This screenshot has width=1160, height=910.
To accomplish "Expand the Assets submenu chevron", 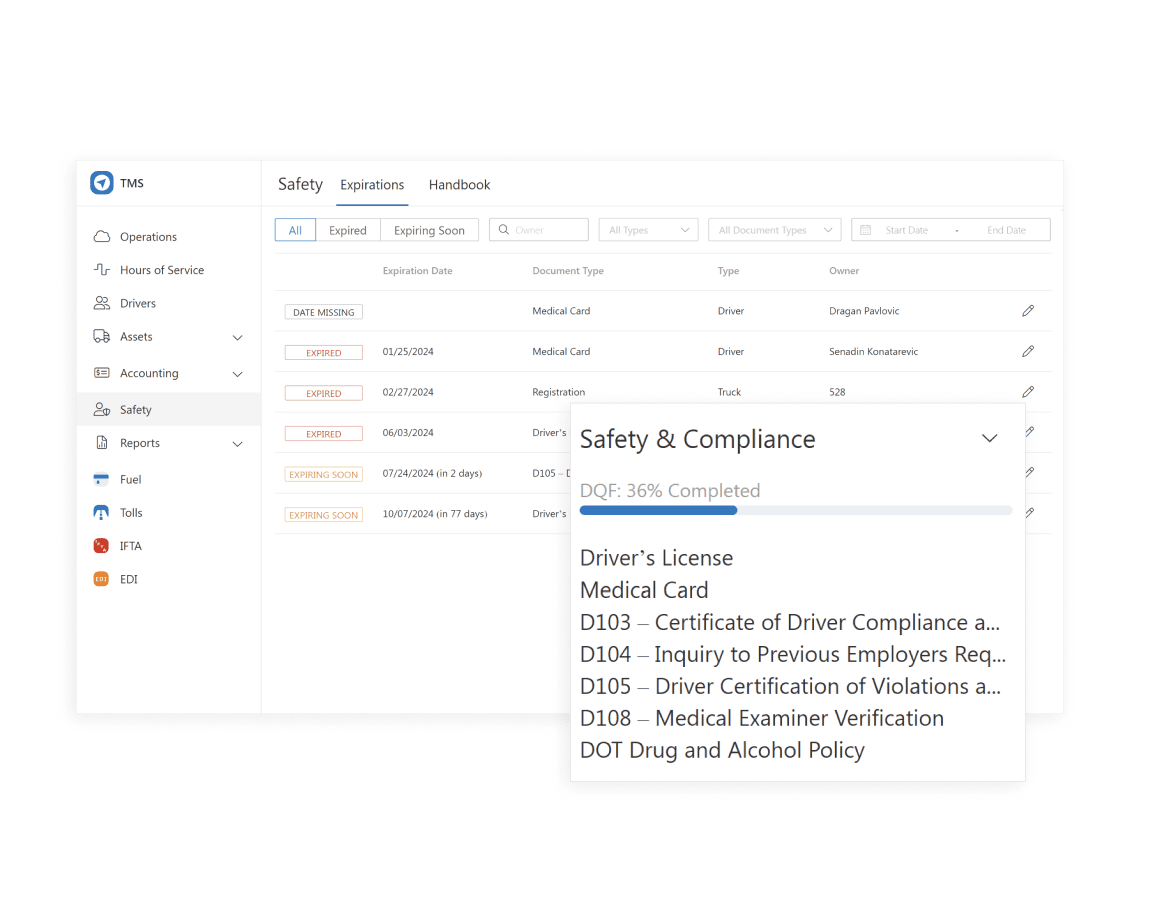I will tap(237, 337).
